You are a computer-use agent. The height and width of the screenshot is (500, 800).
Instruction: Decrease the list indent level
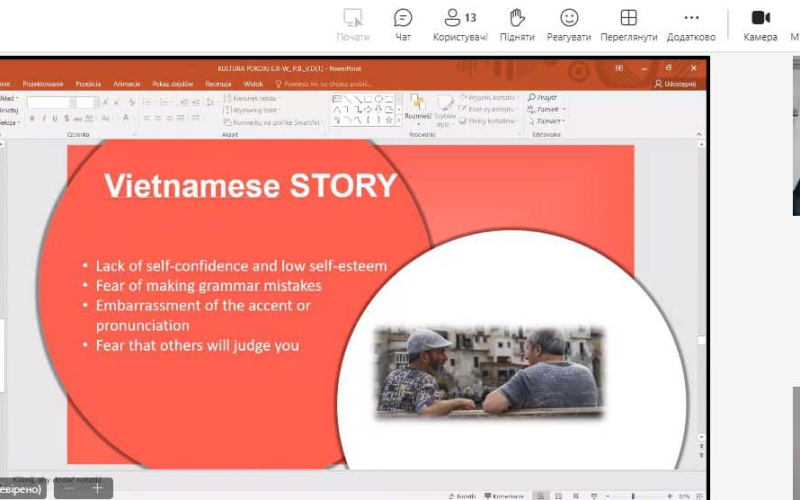click(185, 103)
